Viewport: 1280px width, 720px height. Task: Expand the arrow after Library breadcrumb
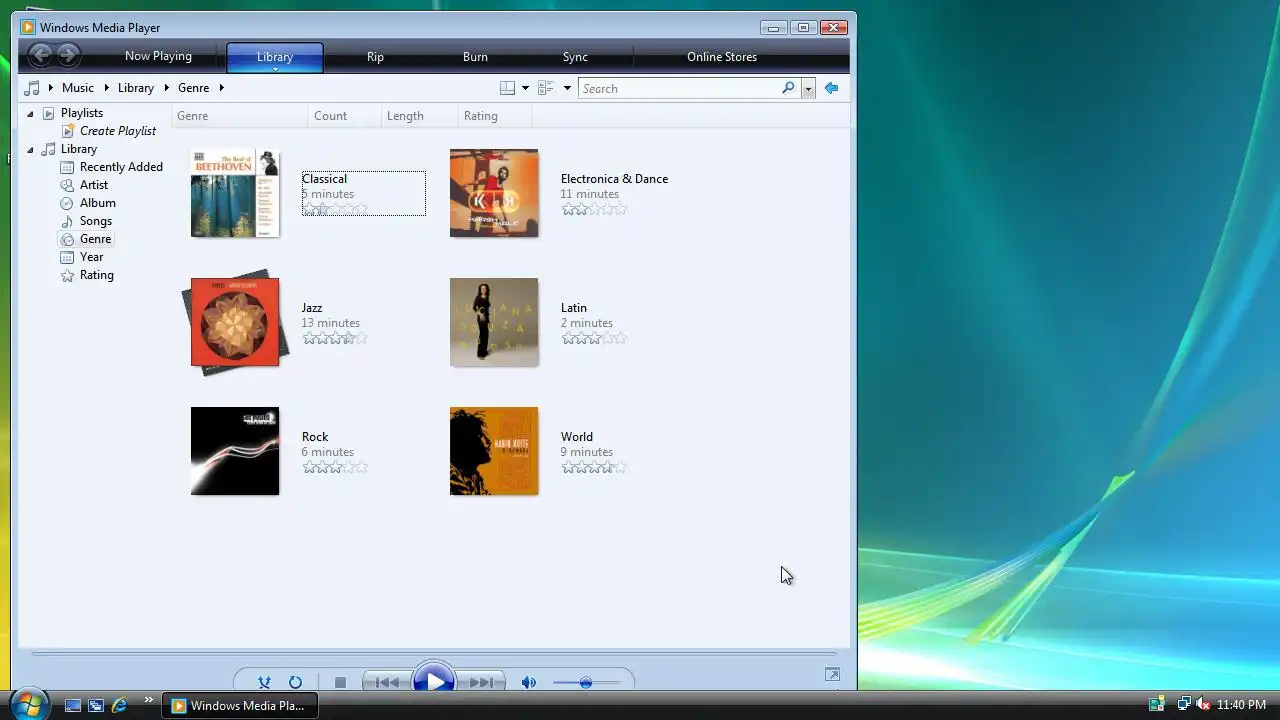(166, 88)
